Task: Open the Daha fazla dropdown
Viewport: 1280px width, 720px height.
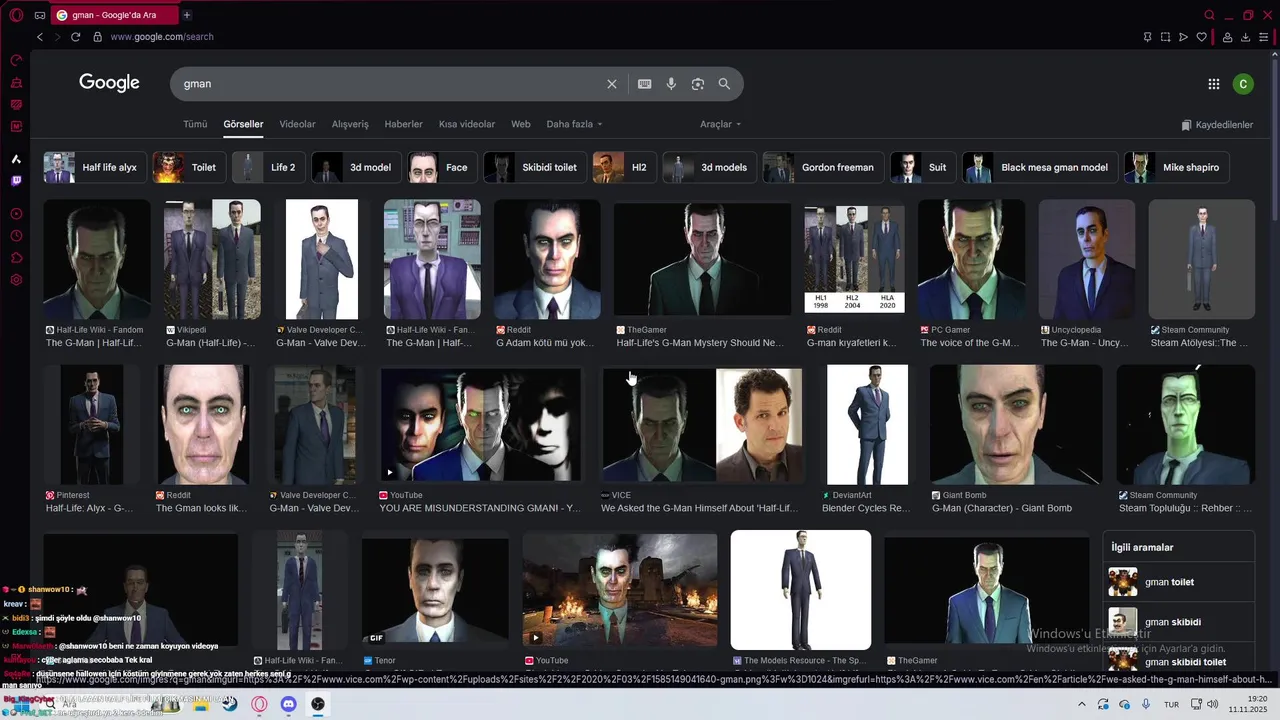Action: (x=574, y=124)
